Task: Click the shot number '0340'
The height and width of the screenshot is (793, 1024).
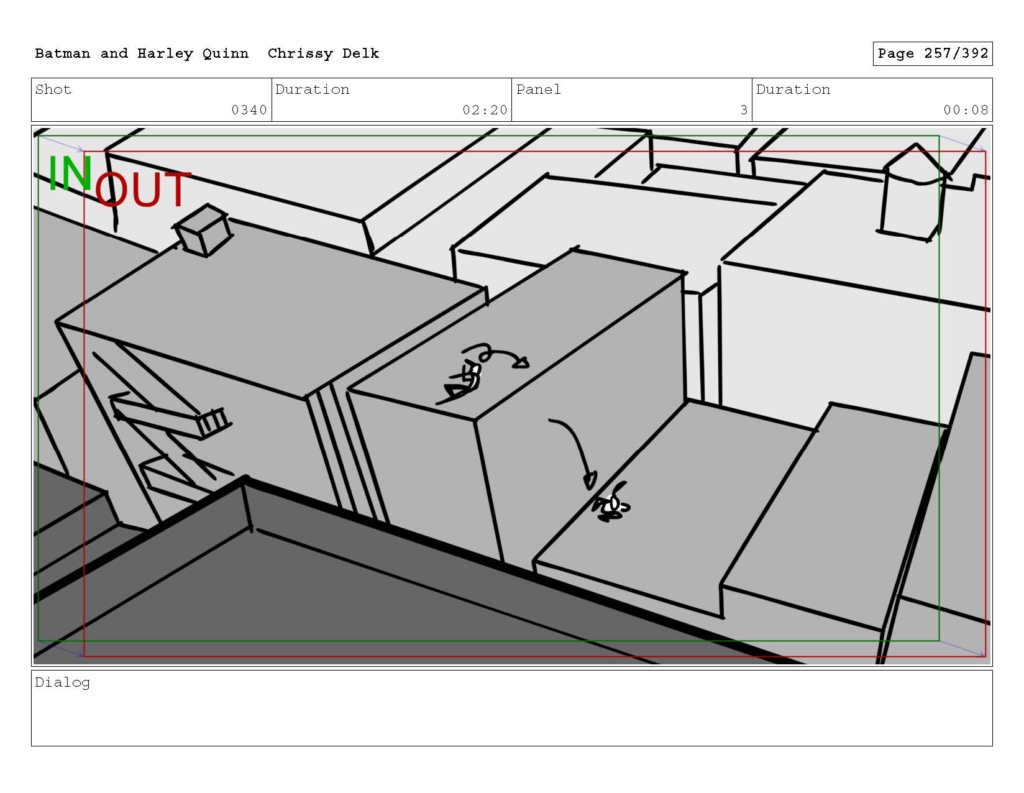Action: click(x=249, y=110)
